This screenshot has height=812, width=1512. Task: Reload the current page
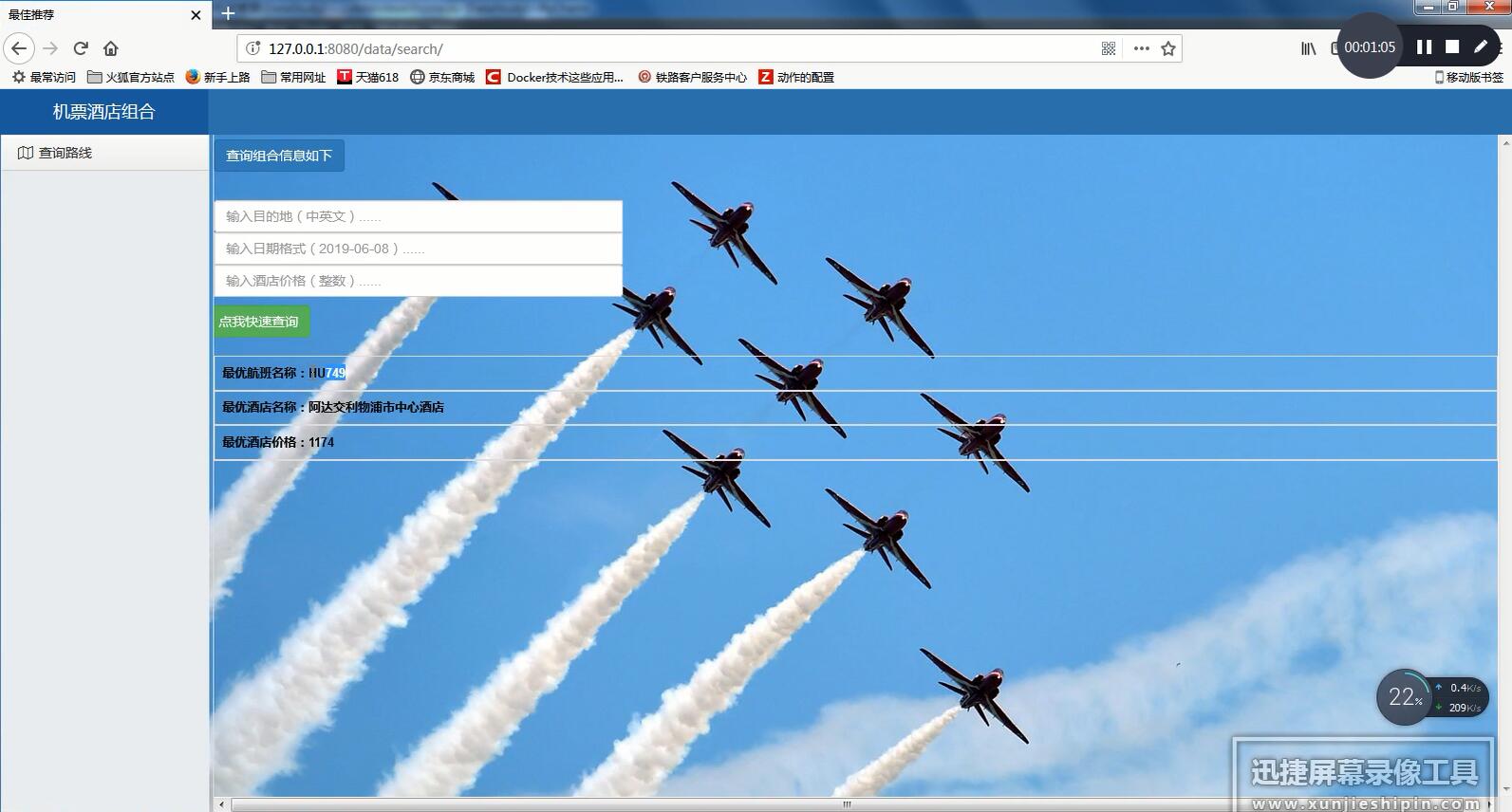pos(81,48)
